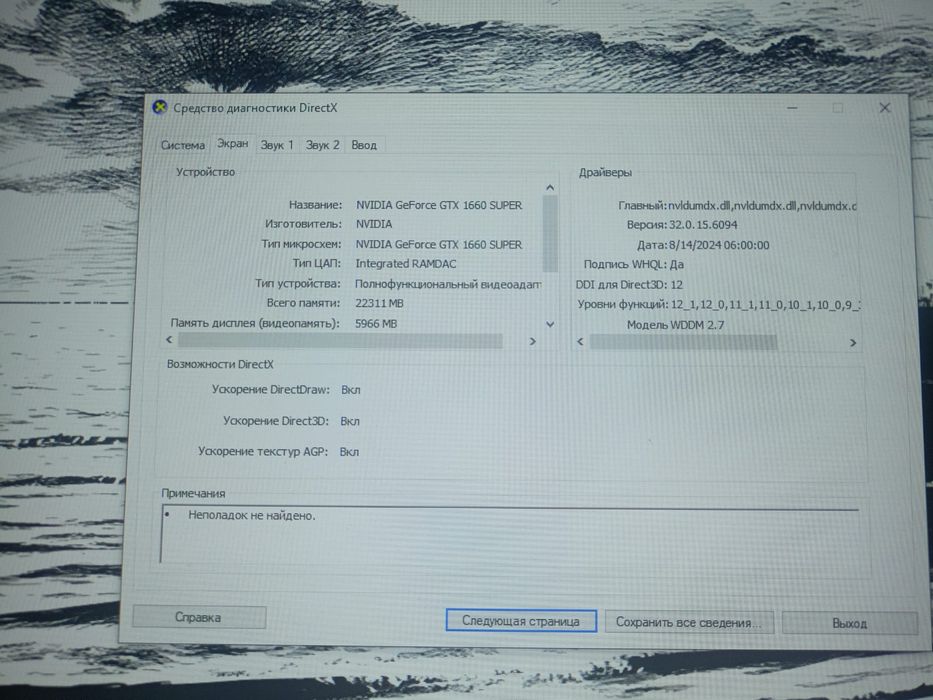
Task: Click right arrow of Драйверы horizontal scrollbar
Action: 853,343
